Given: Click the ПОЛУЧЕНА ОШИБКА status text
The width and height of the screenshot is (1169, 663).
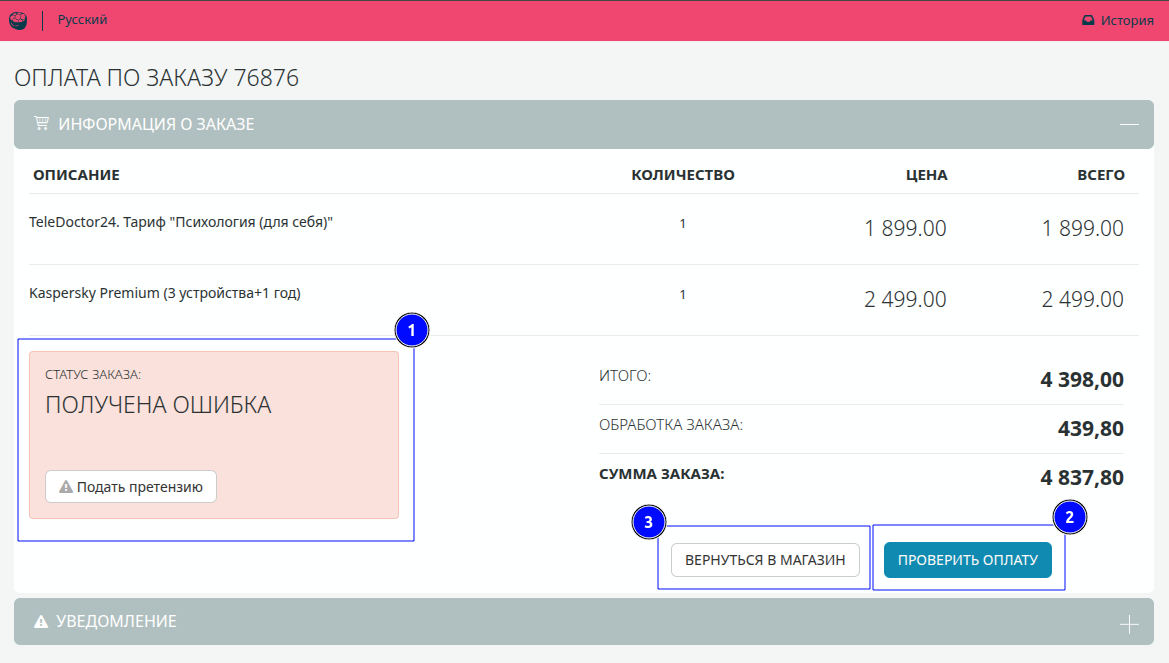Looking at the screenshot, I should [x=158, y=405].
